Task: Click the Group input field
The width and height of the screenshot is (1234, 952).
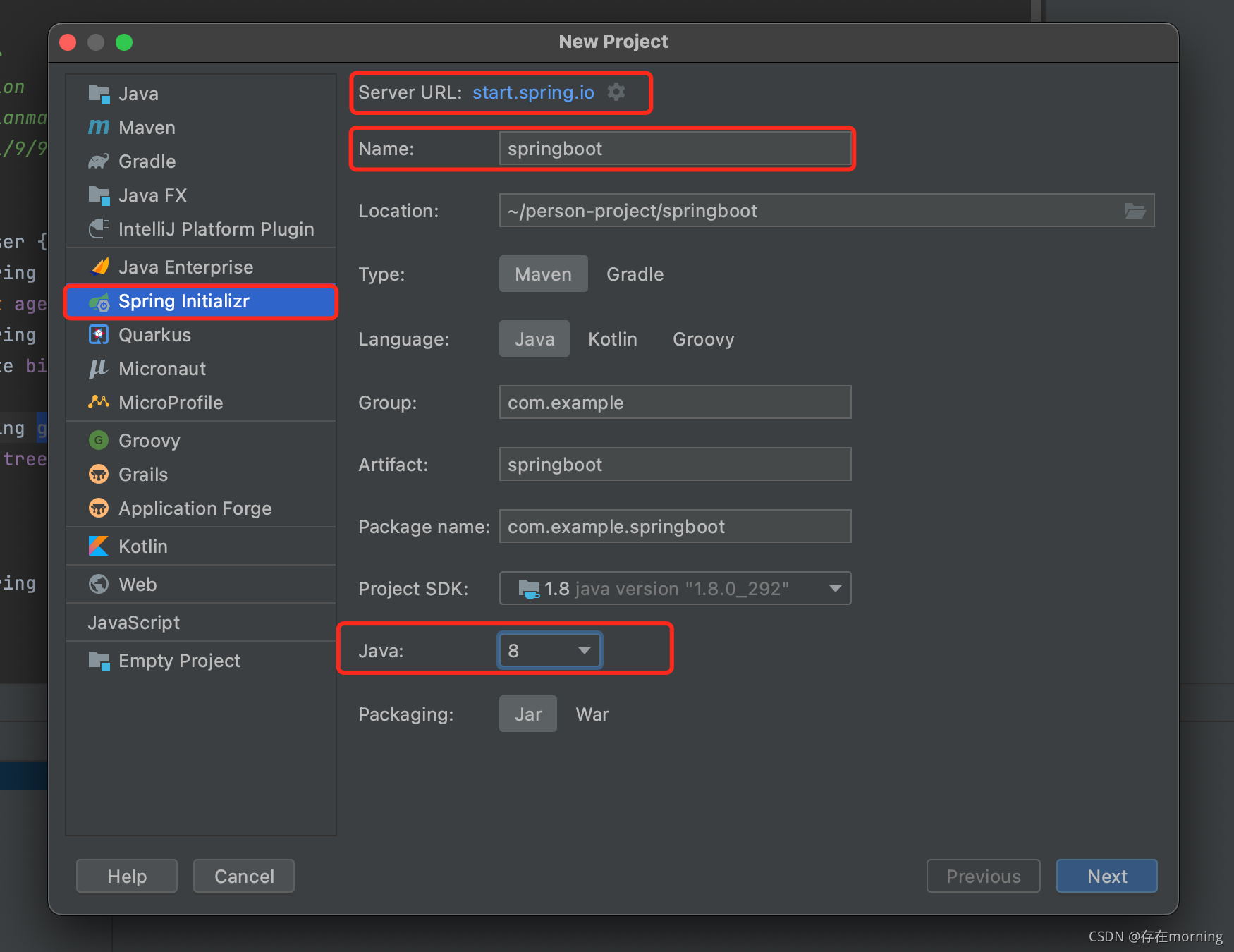Action: point(675,403)
